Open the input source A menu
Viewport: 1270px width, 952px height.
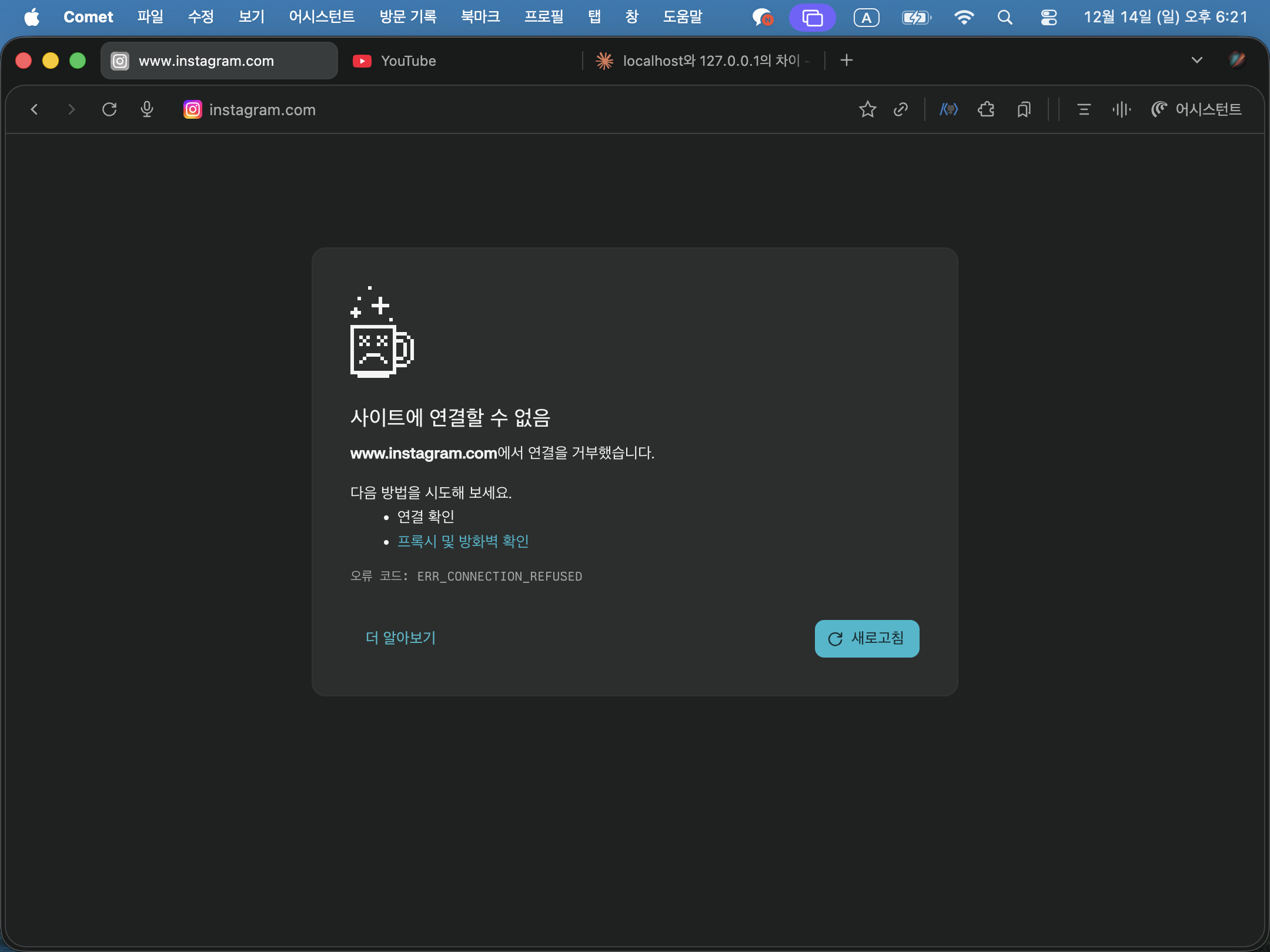coord(867,17)
